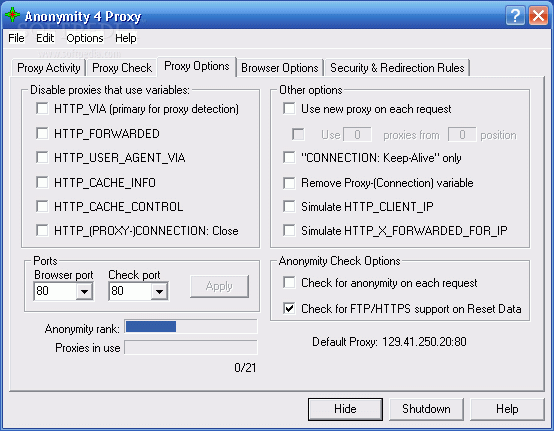Screen dimensions: 554x431
Task: Click the Default Proxy address 129.41.250.20:80
Action: pyautogui.click(x=424, y=342)
